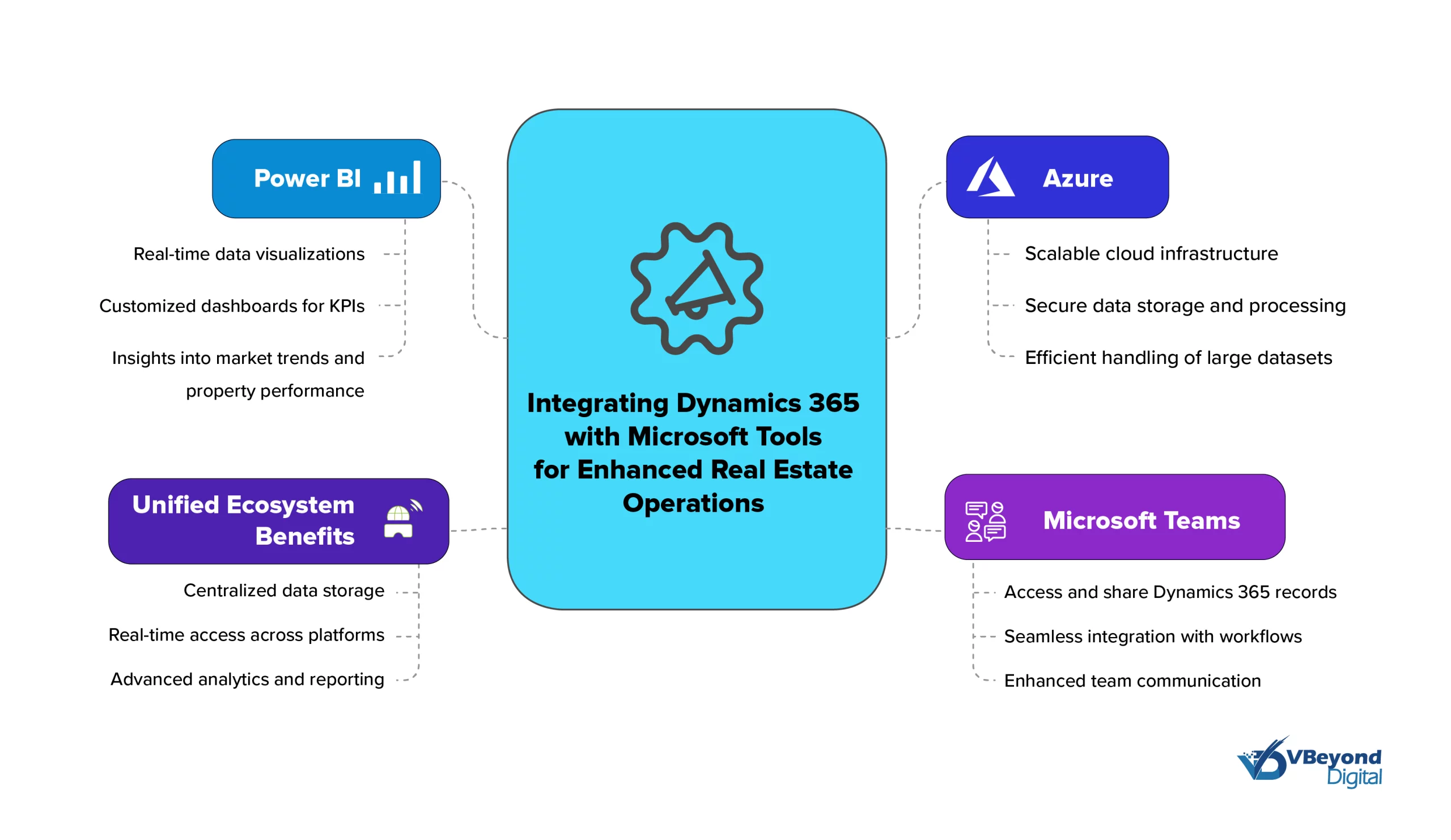Click 'Enhanced team communication' text
Image resolution: width=1451 pixels, height=840 pixels.
click(1132, 681)
